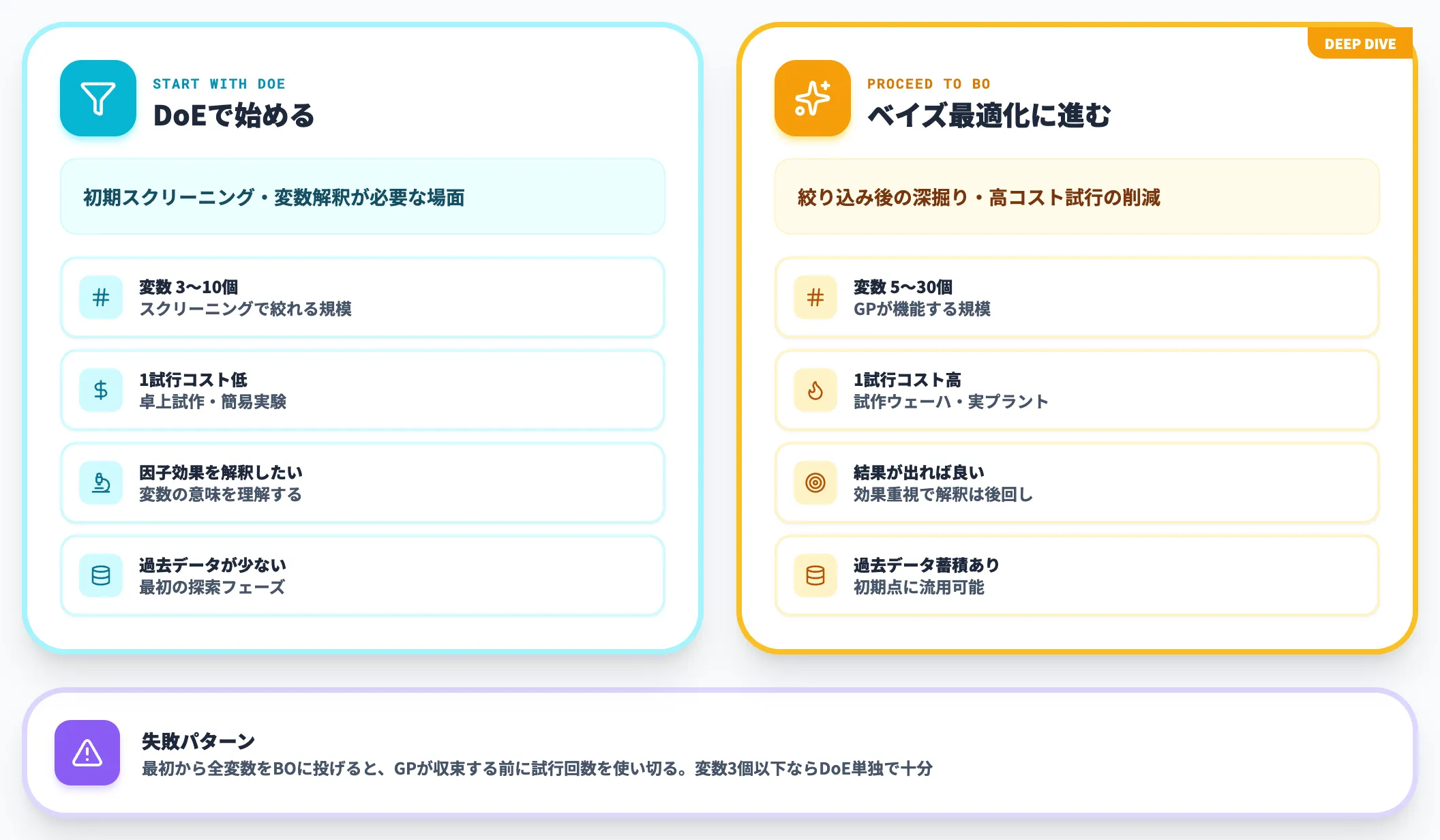1440x840 pixels.
Task: Click the 最初の探索フェーズ description
Action: (212, 587)
